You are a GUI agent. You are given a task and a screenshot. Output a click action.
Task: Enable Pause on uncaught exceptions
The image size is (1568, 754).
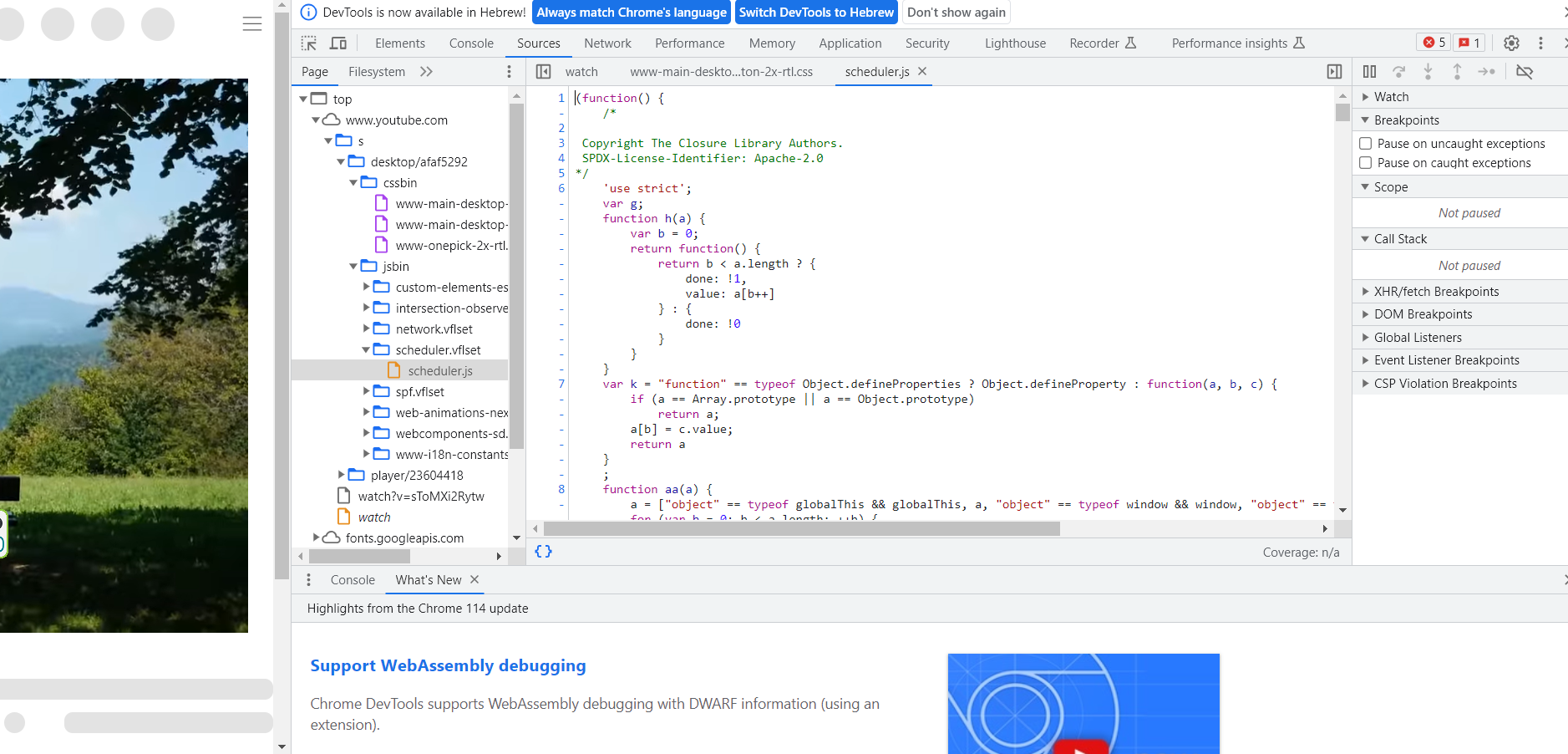coord(1366,144)
